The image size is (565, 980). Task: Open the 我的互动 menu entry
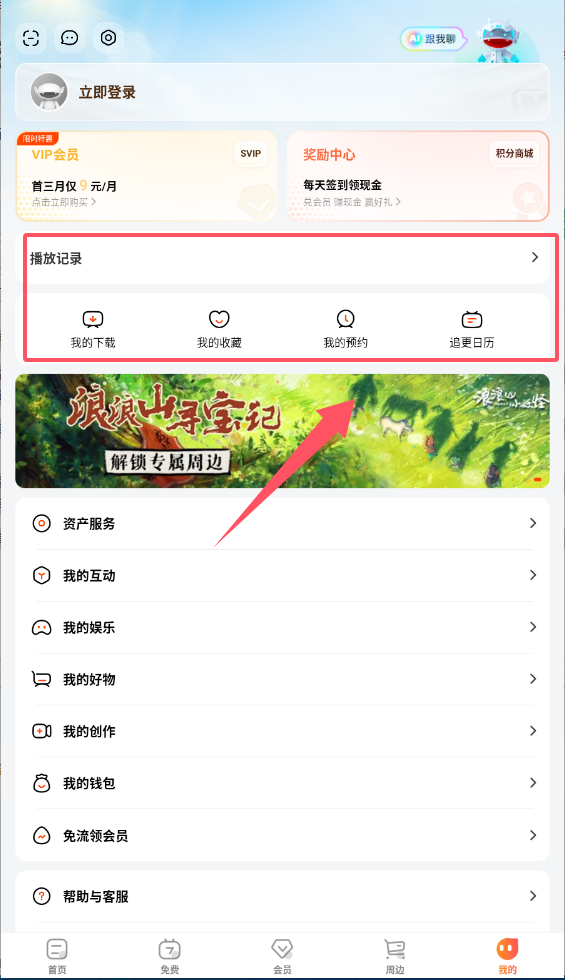[282, 576]
